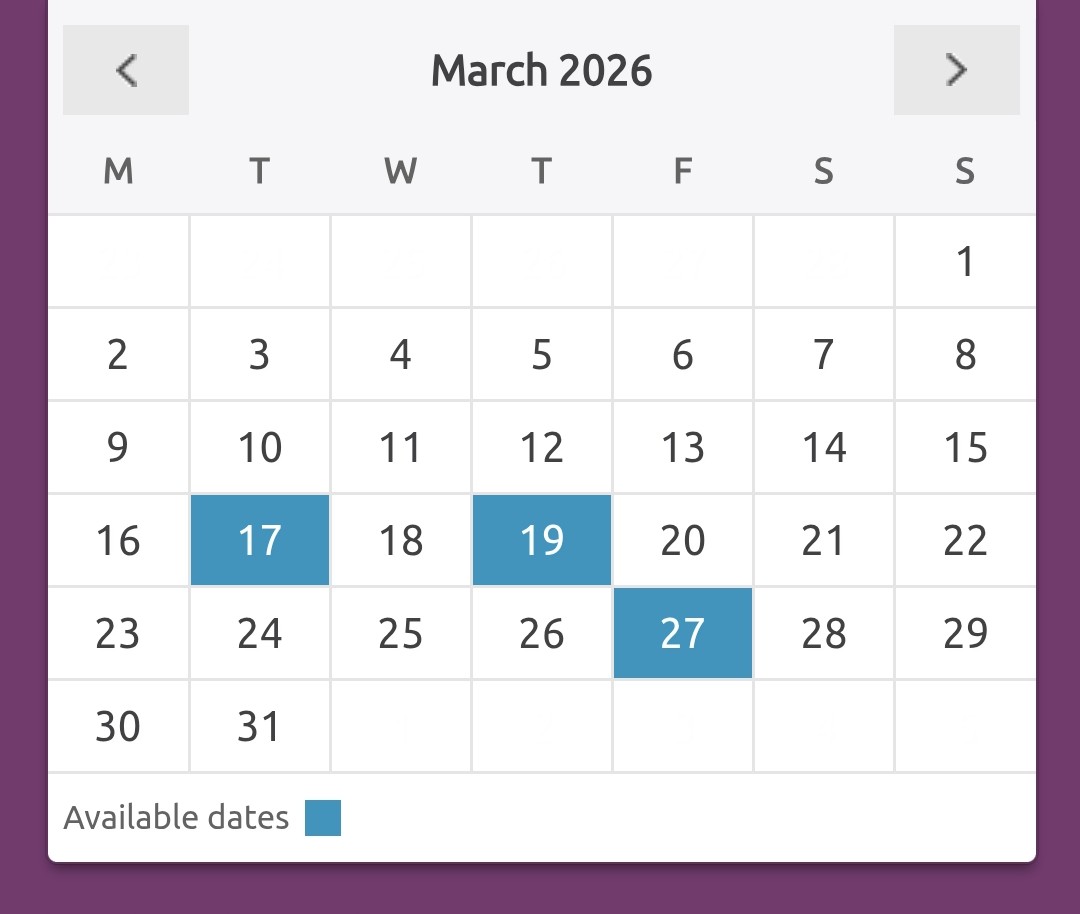Click the Available dates blue legend swatch
This screenshot has width=1080, height=914.
[x=323, y=818]
